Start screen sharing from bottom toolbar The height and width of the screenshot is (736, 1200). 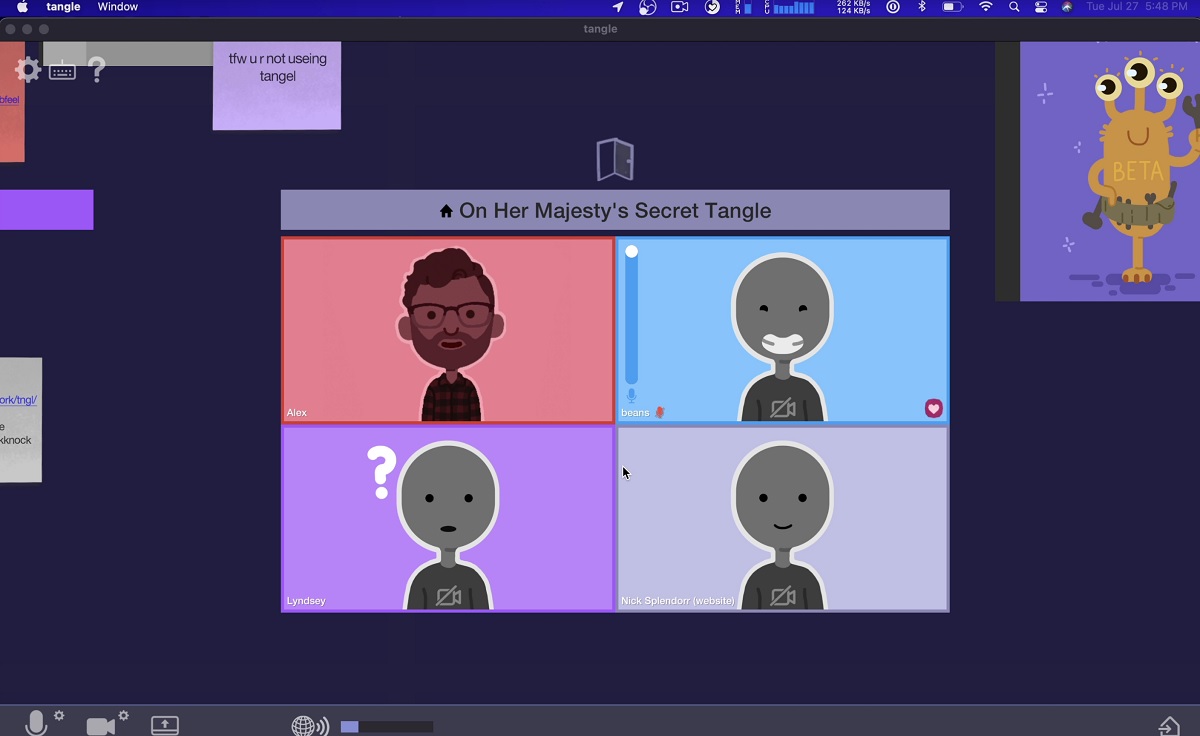pos(165,725)
